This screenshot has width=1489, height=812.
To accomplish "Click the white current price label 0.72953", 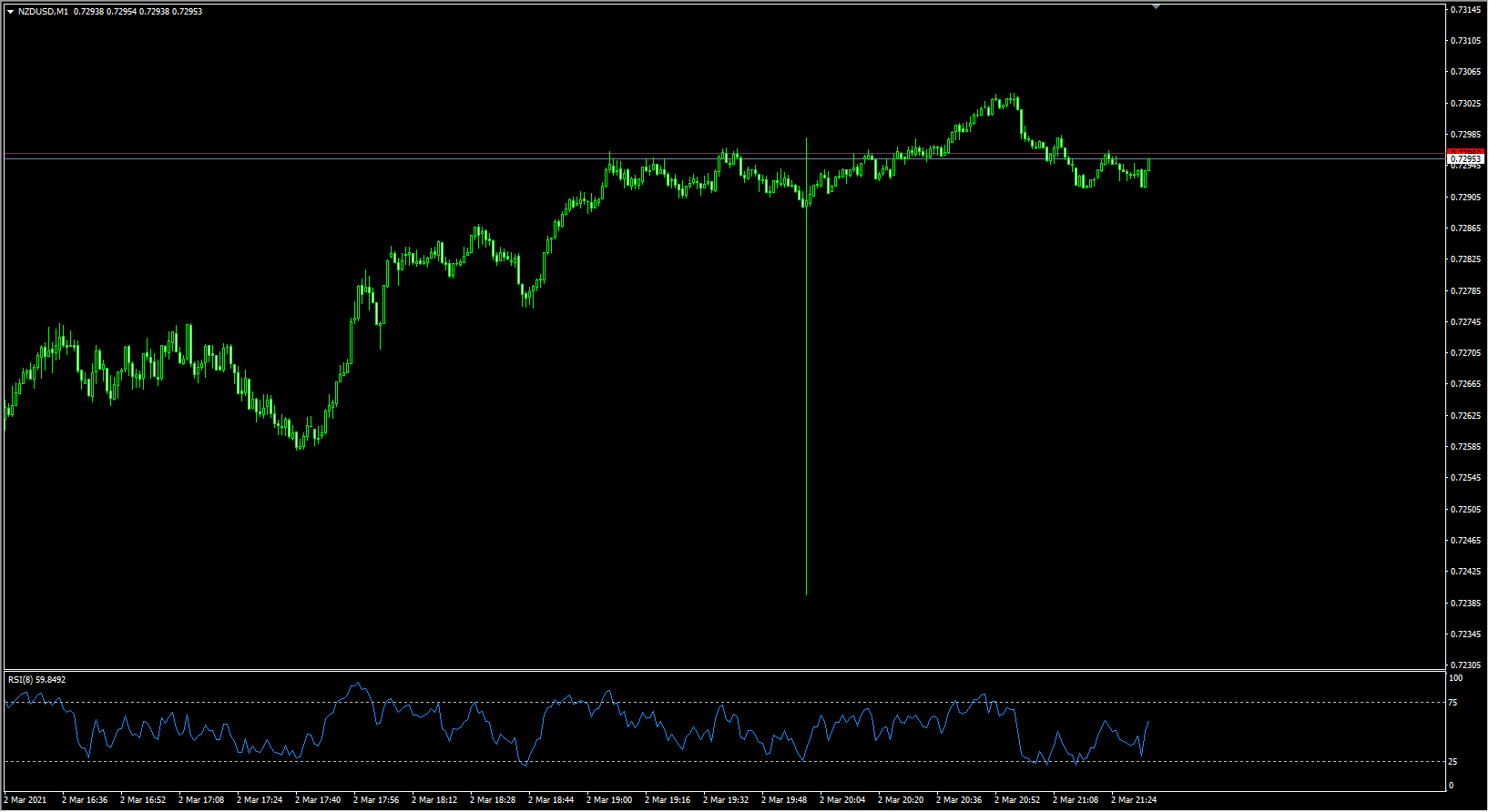I will click(1465, 159).
